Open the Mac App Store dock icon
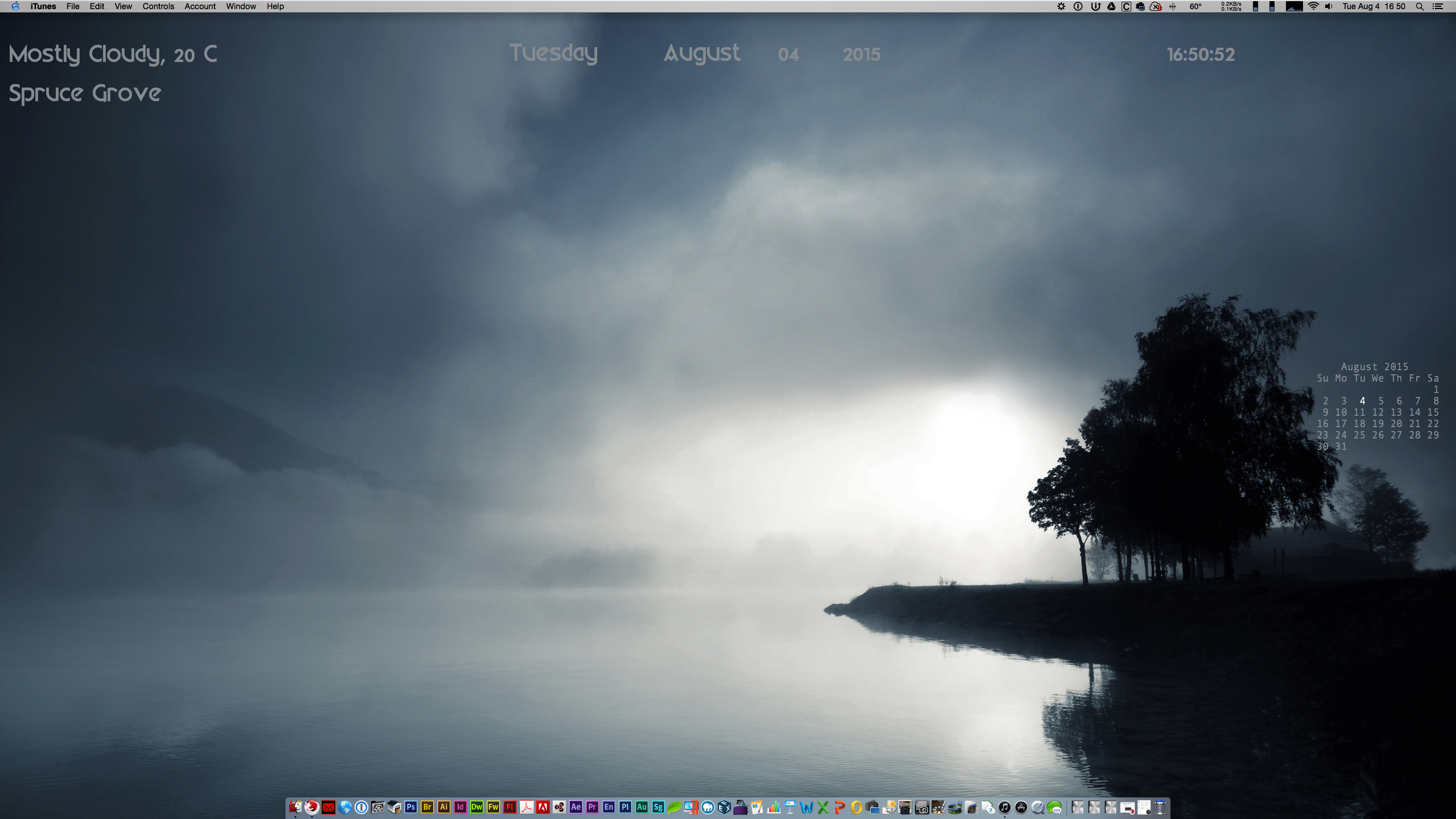Viewport: 1456px width, 819px height. (1021, 807)
